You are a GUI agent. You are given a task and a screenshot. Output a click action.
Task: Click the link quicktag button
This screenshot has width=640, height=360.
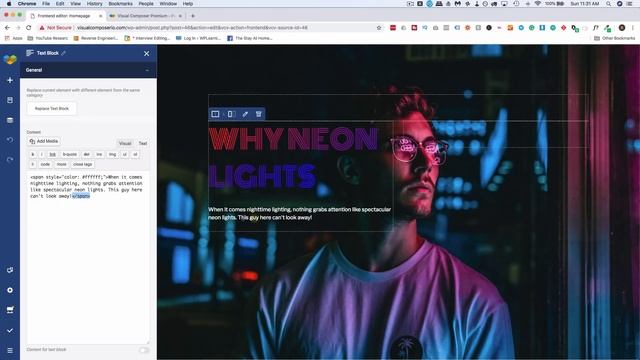click(53, 154)
